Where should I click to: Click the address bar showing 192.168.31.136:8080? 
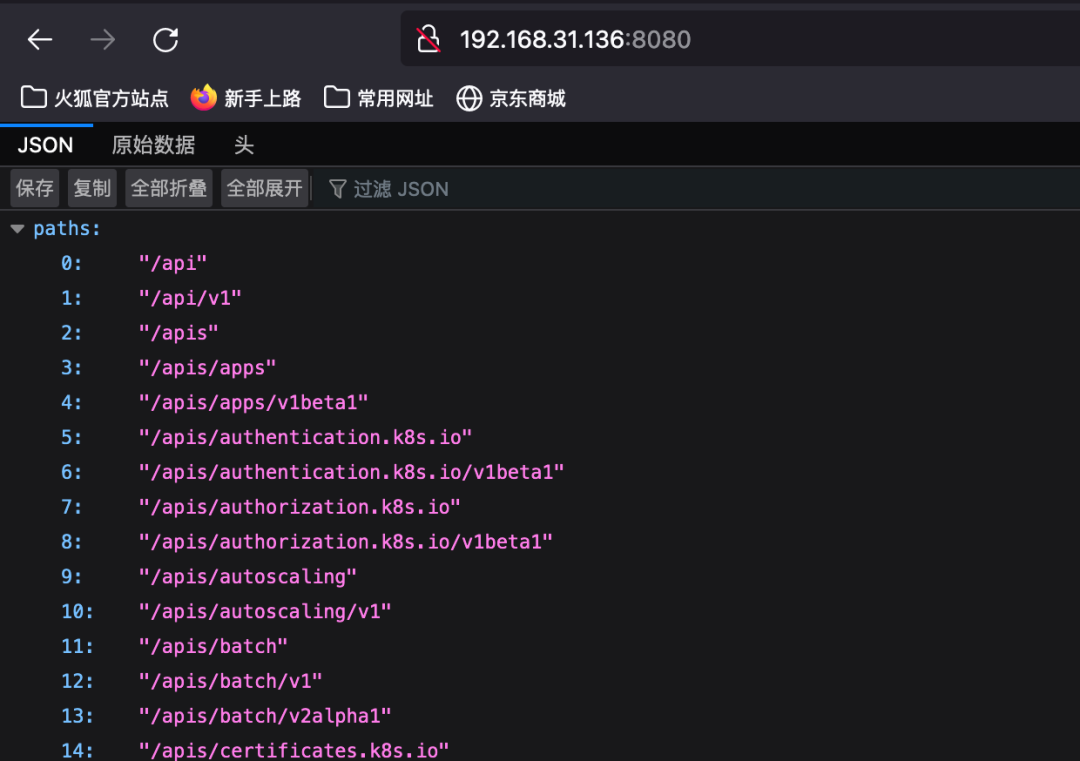(x=740, y=39)
